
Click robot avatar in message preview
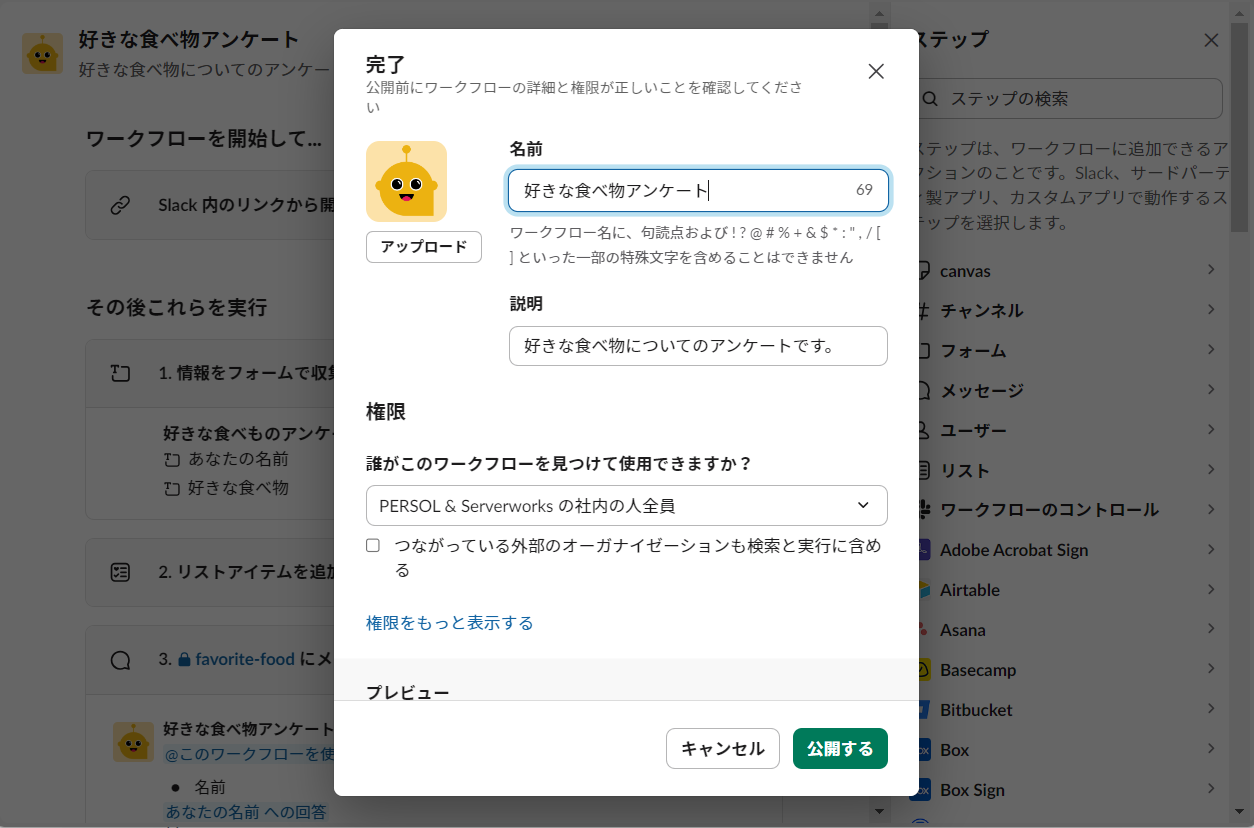click(133, 742)
